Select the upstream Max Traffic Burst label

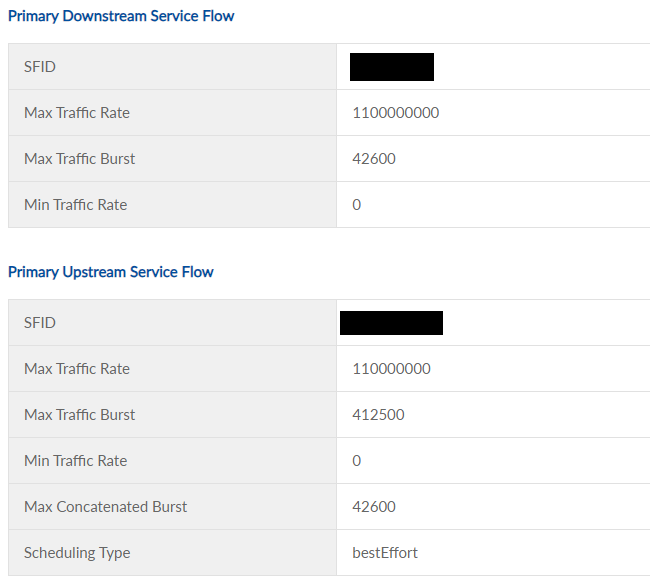(x=80, y=415)
